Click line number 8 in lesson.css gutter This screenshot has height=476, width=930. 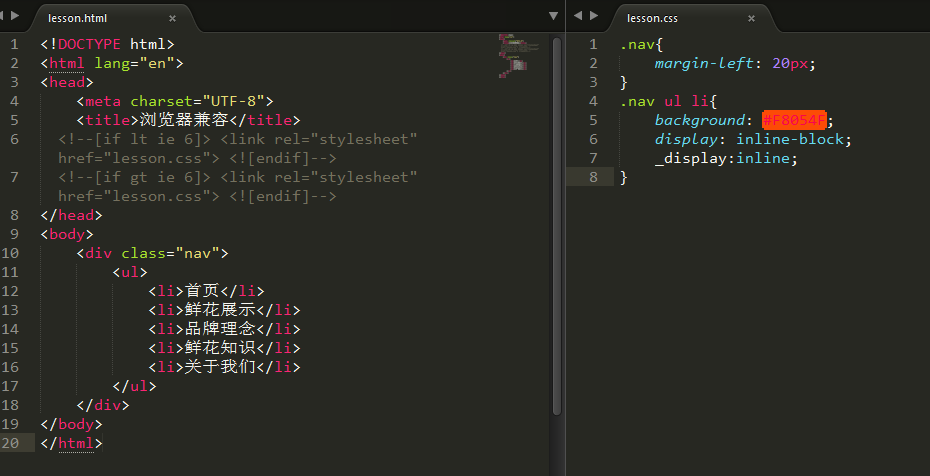pyautogui.click(x=594, y=177)
